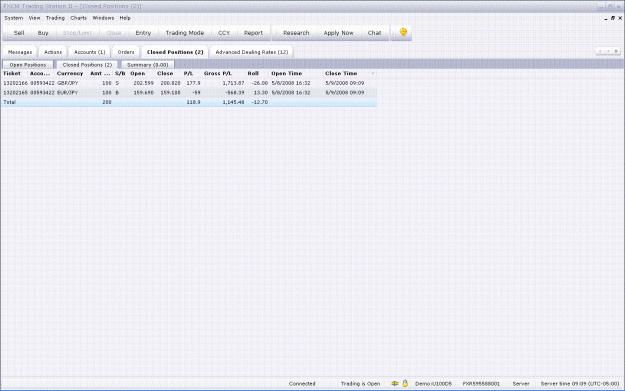Click the gross P/L value -568.39
Screen dimensions: 625x391
[235, 92]
